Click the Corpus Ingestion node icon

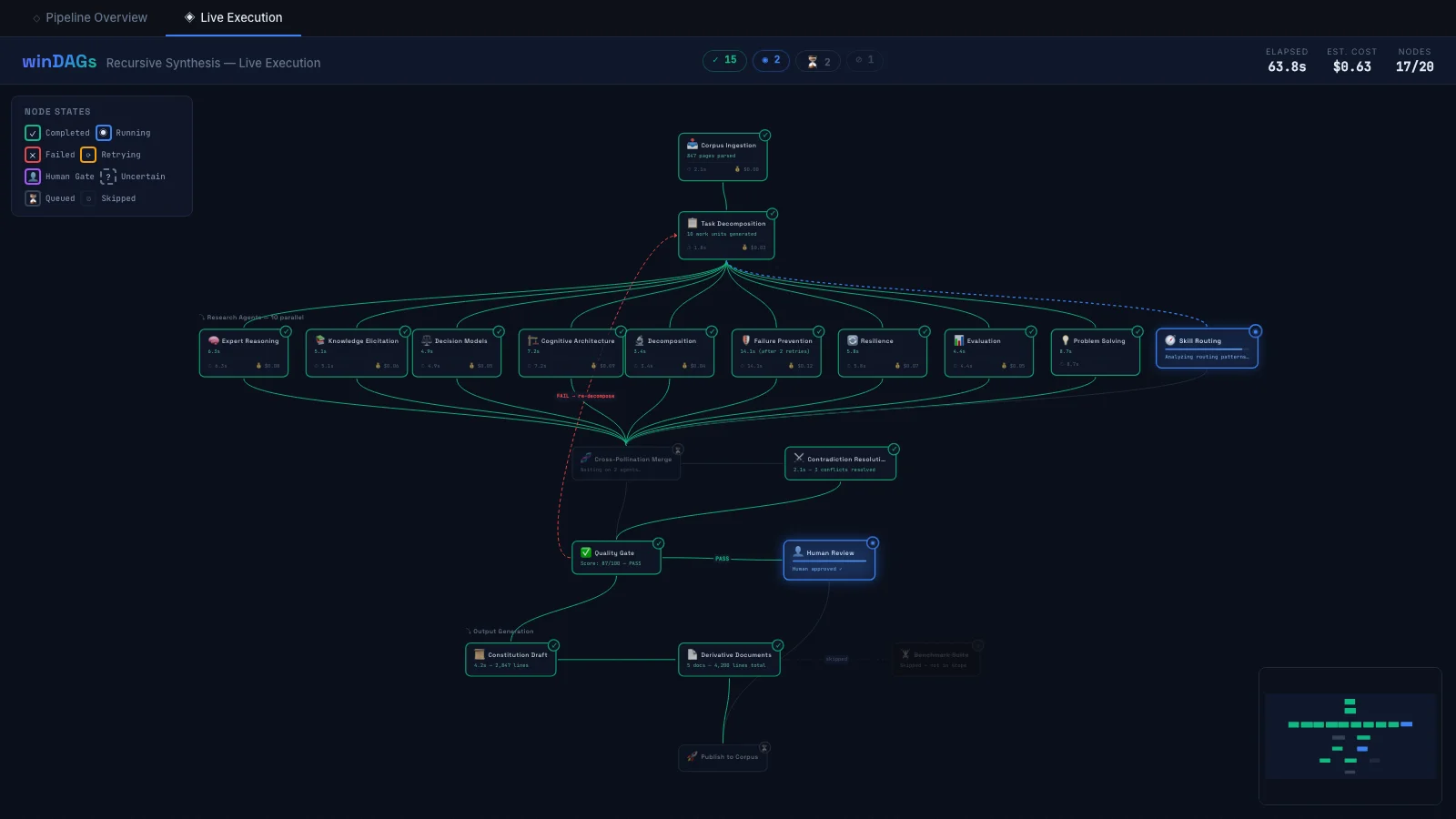[692, 145]
